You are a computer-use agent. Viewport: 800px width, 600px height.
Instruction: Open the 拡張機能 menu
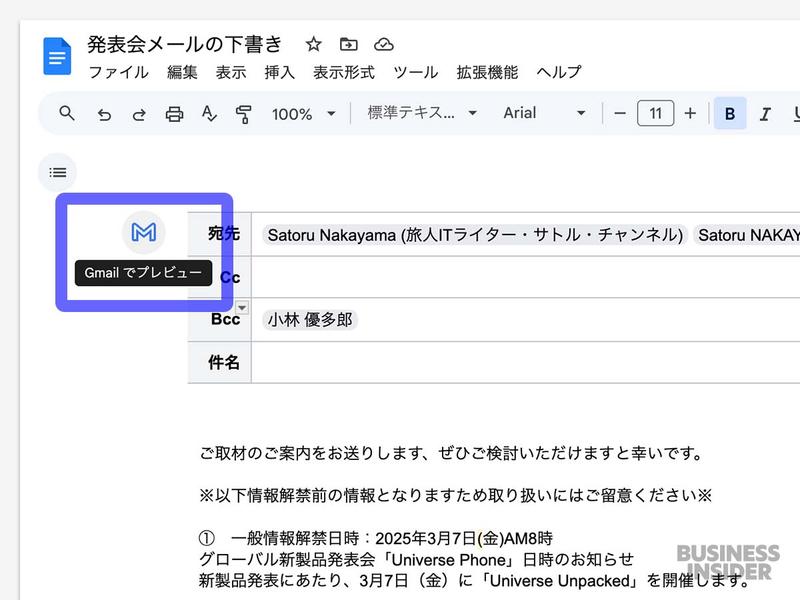pyautogui.click(x=487, y=72)
